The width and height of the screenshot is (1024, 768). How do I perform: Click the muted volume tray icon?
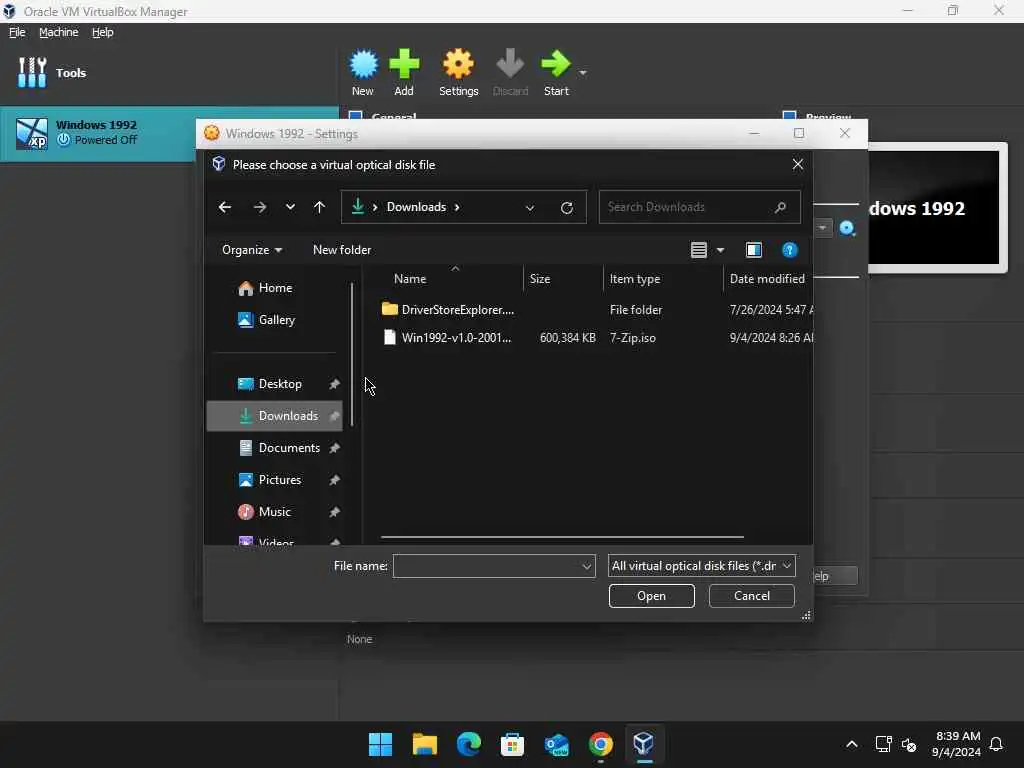click(908, 744)
